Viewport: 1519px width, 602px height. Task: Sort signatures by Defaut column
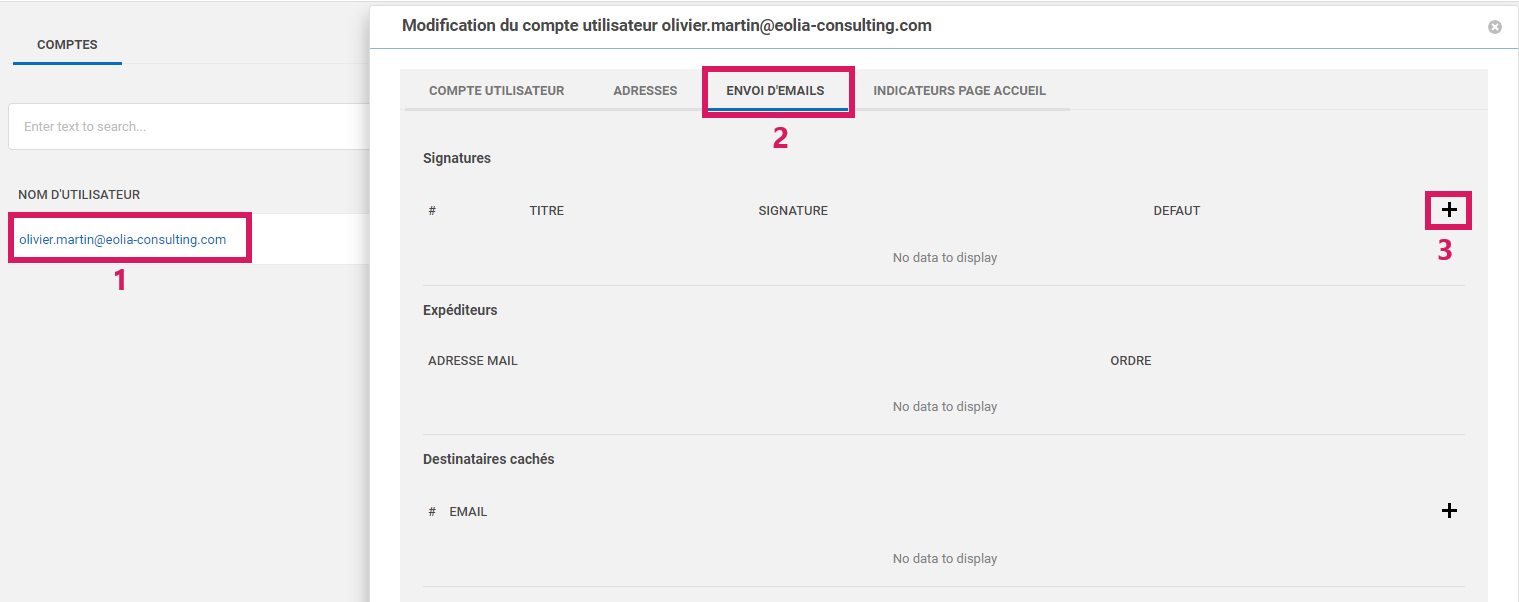(x=1176, y=211)
